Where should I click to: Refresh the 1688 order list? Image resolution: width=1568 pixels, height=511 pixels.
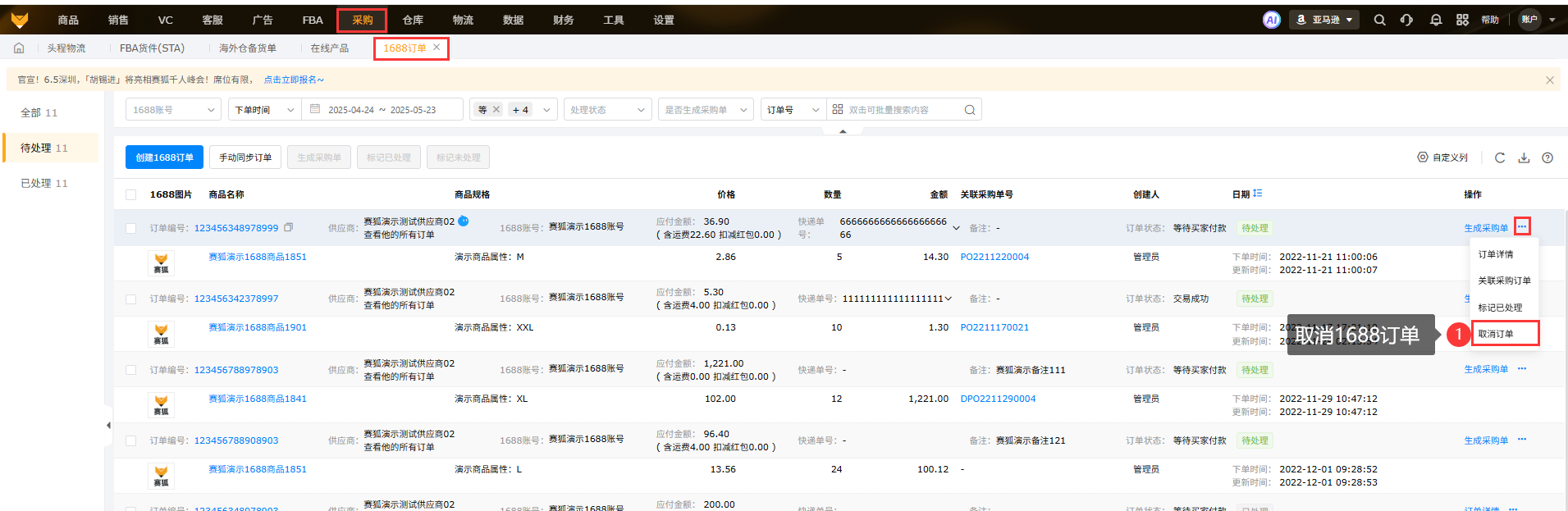pos(1499,157)
